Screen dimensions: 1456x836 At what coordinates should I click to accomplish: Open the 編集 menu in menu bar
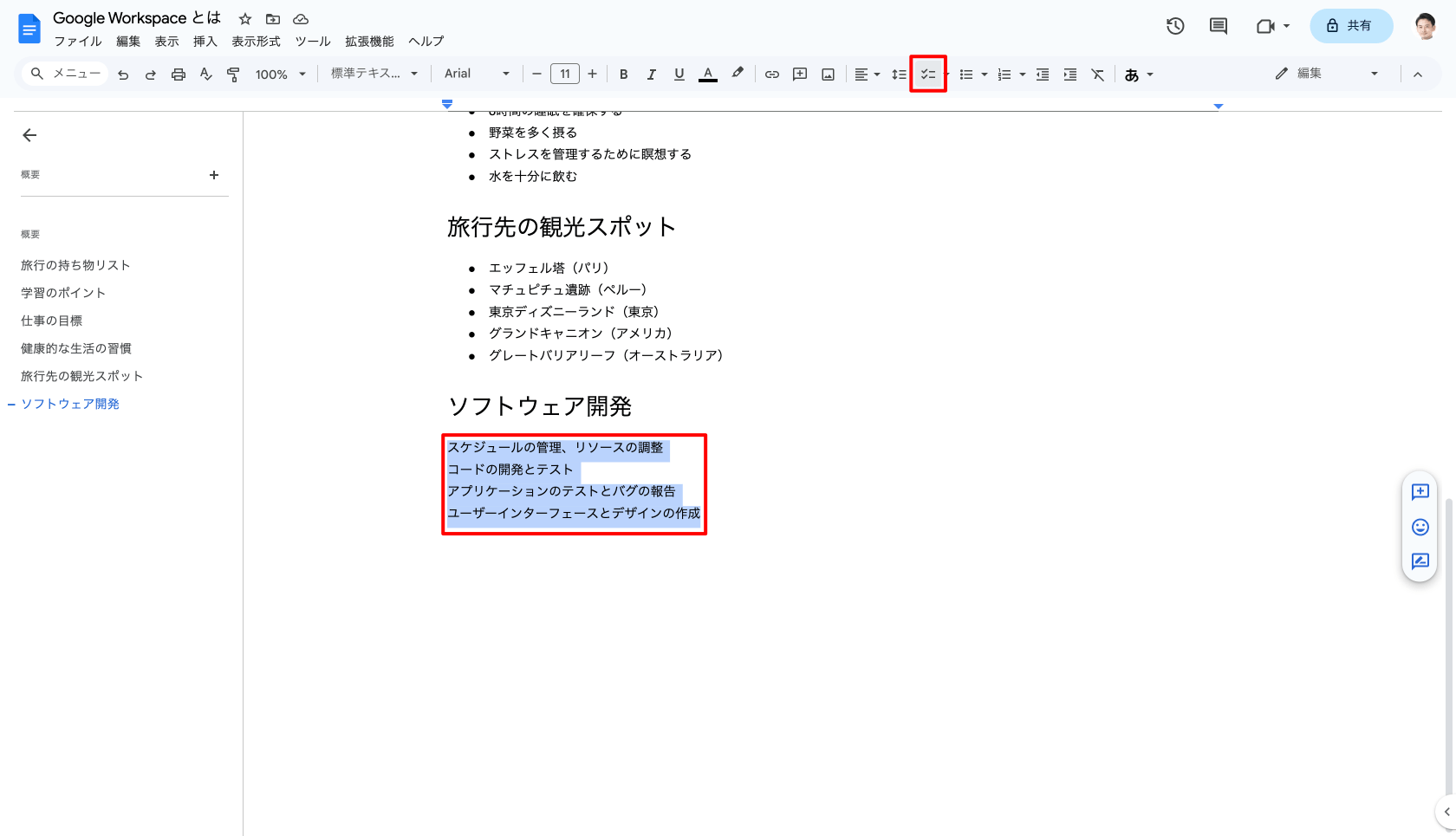[x=128, y=42]
